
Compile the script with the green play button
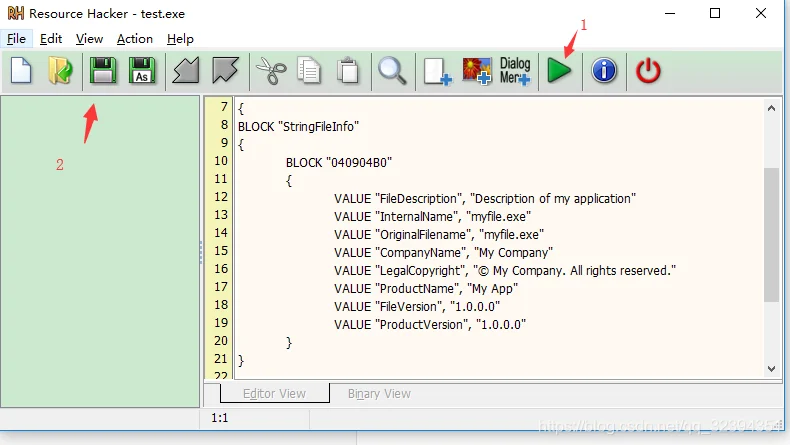coord(559,71)
